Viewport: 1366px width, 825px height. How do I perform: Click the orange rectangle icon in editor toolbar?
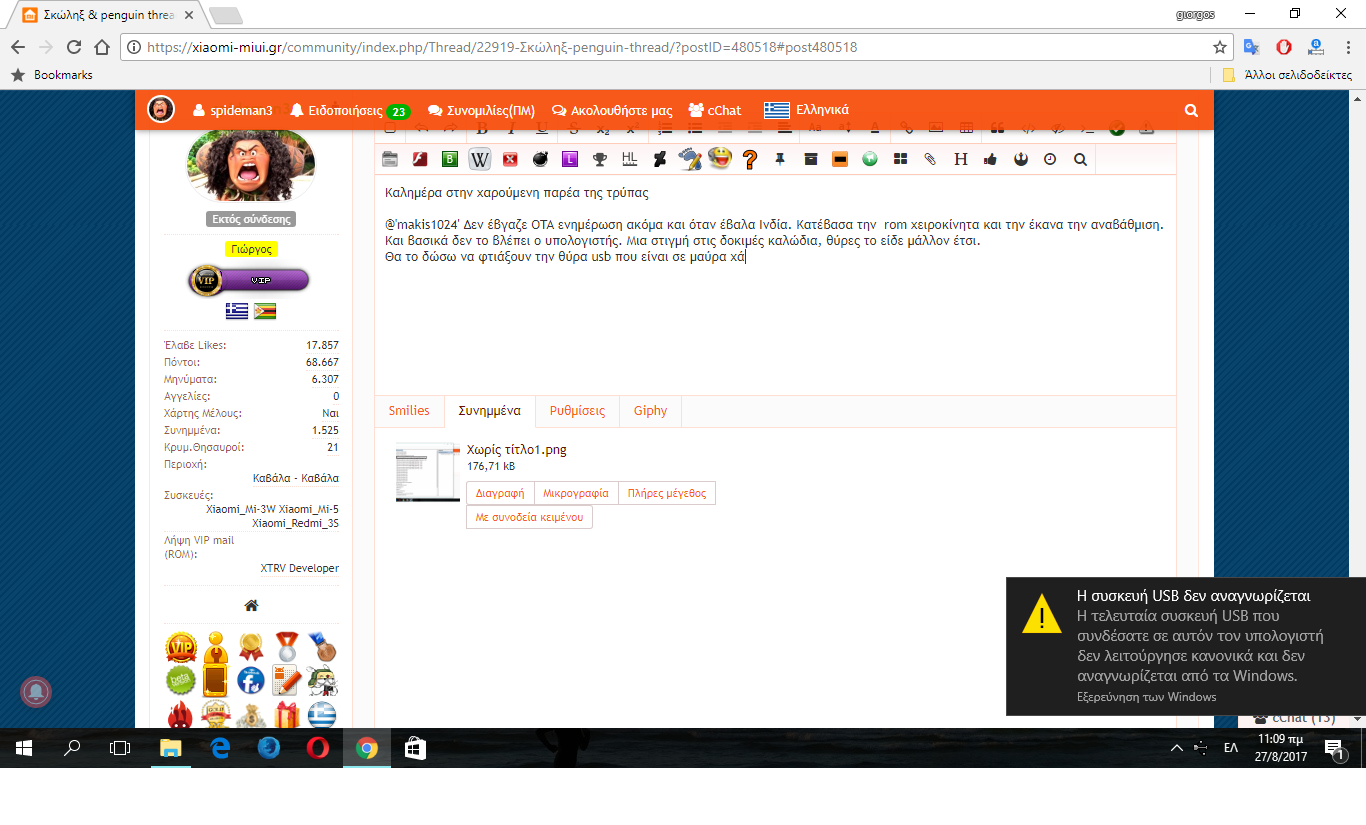coord(840,159)
